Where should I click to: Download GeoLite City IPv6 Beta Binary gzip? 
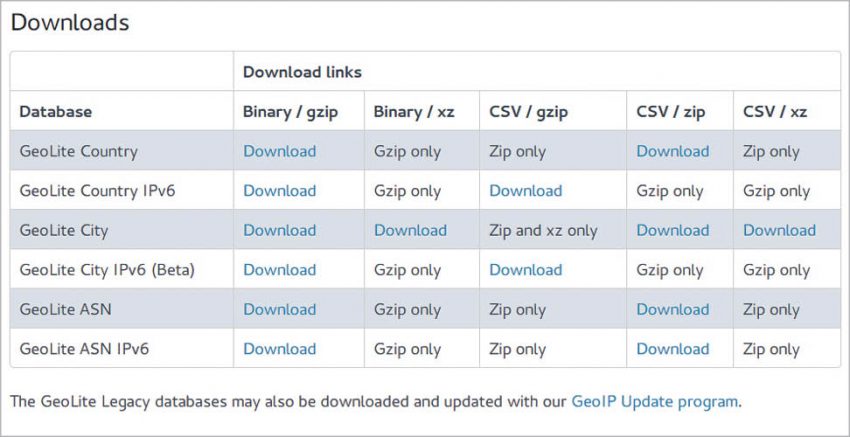click(x=279, y=270)
